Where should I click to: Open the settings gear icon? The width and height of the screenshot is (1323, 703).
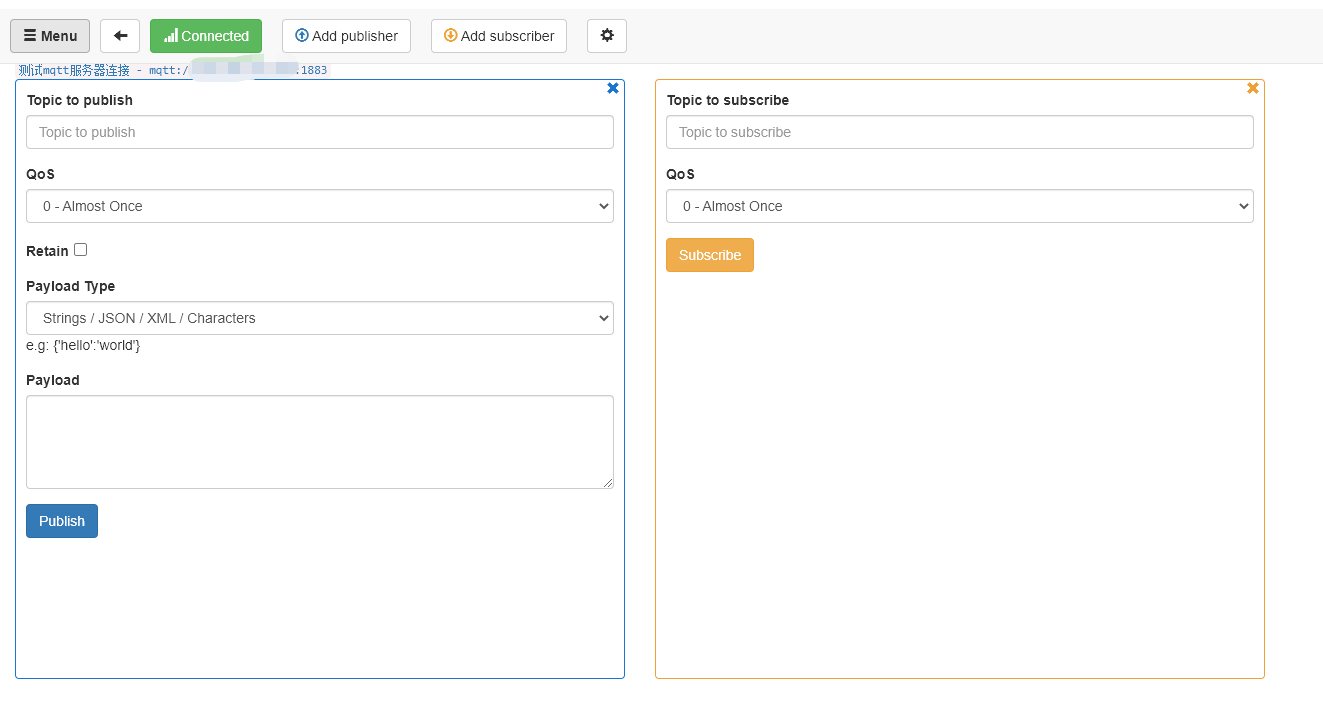(606, 36)
